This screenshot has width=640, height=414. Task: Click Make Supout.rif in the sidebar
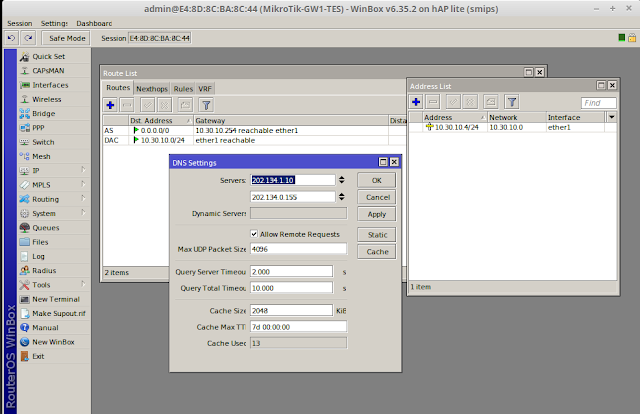click(x=58, y=314)
